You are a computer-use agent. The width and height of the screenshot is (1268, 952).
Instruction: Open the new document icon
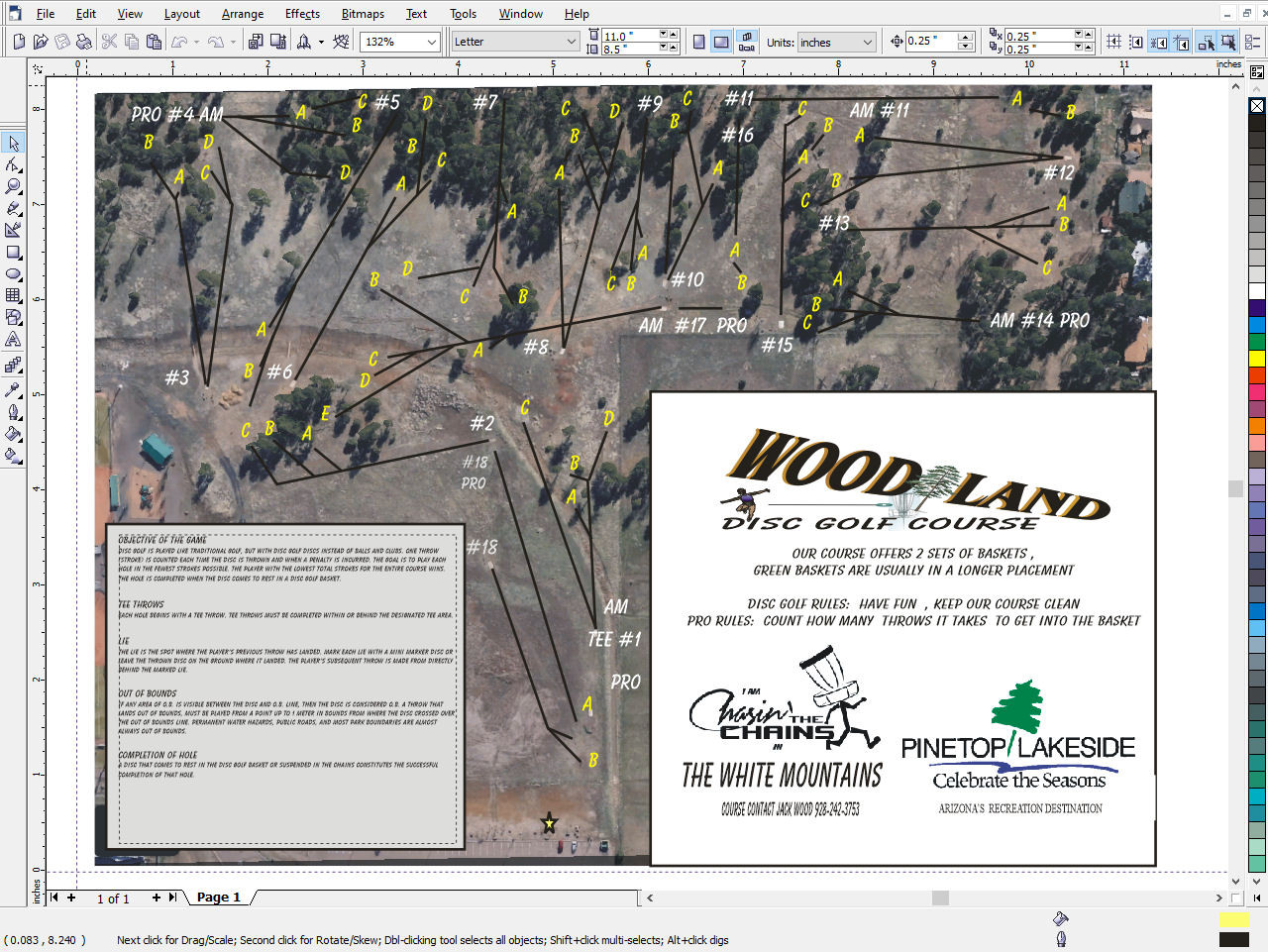click(x=19, y=42)
